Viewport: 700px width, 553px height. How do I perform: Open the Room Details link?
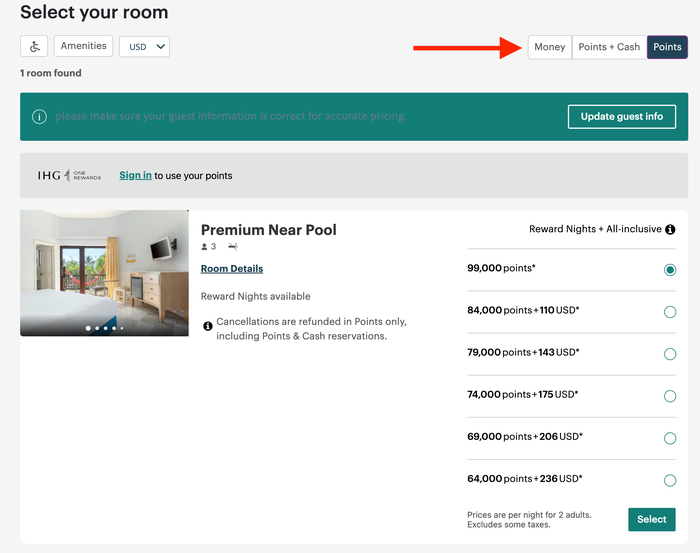pos(232,269)
